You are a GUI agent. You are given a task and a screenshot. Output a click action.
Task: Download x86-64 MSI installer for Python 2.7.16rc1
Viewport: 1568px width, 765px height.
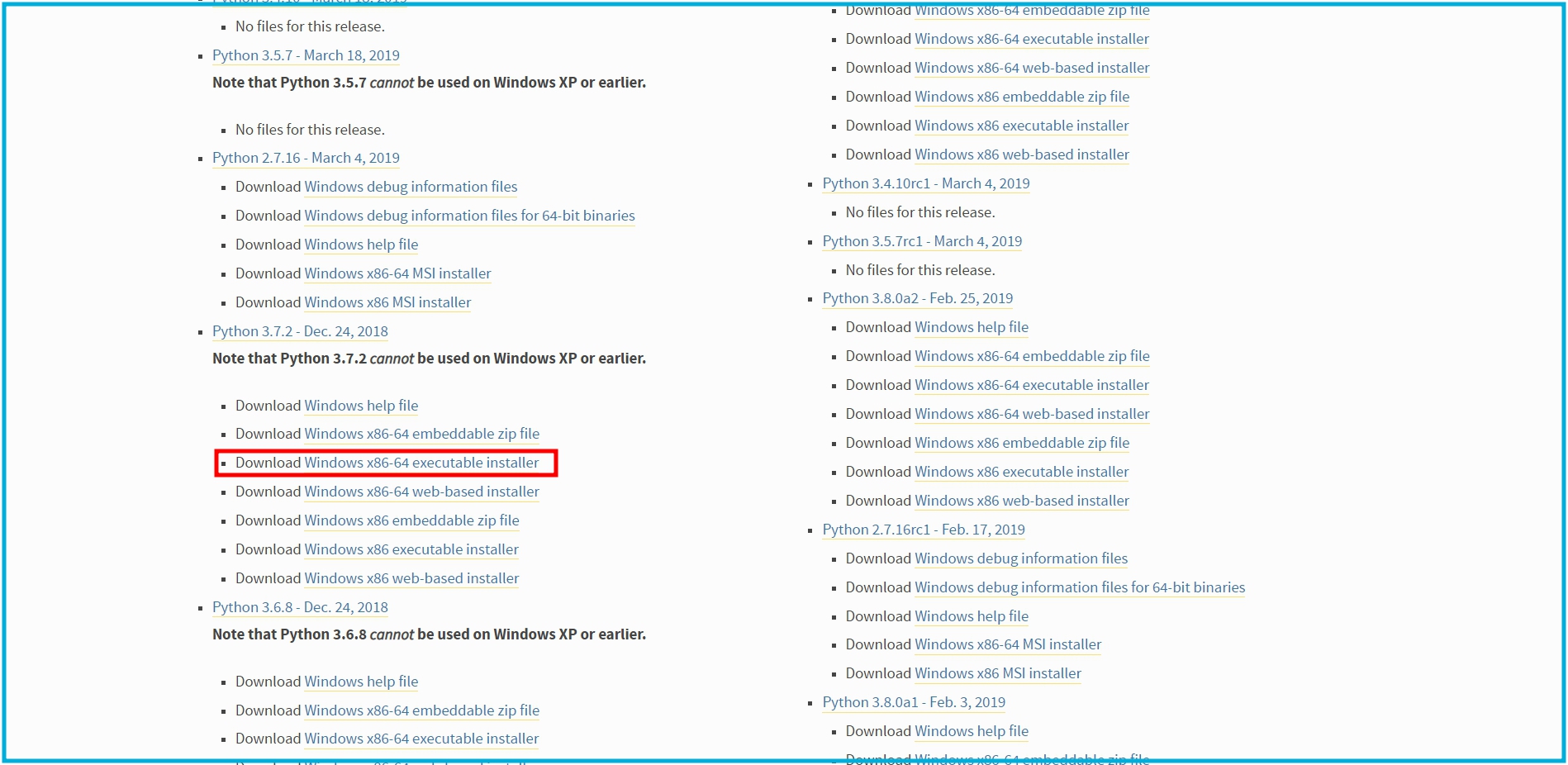(x=1008, y=644)
